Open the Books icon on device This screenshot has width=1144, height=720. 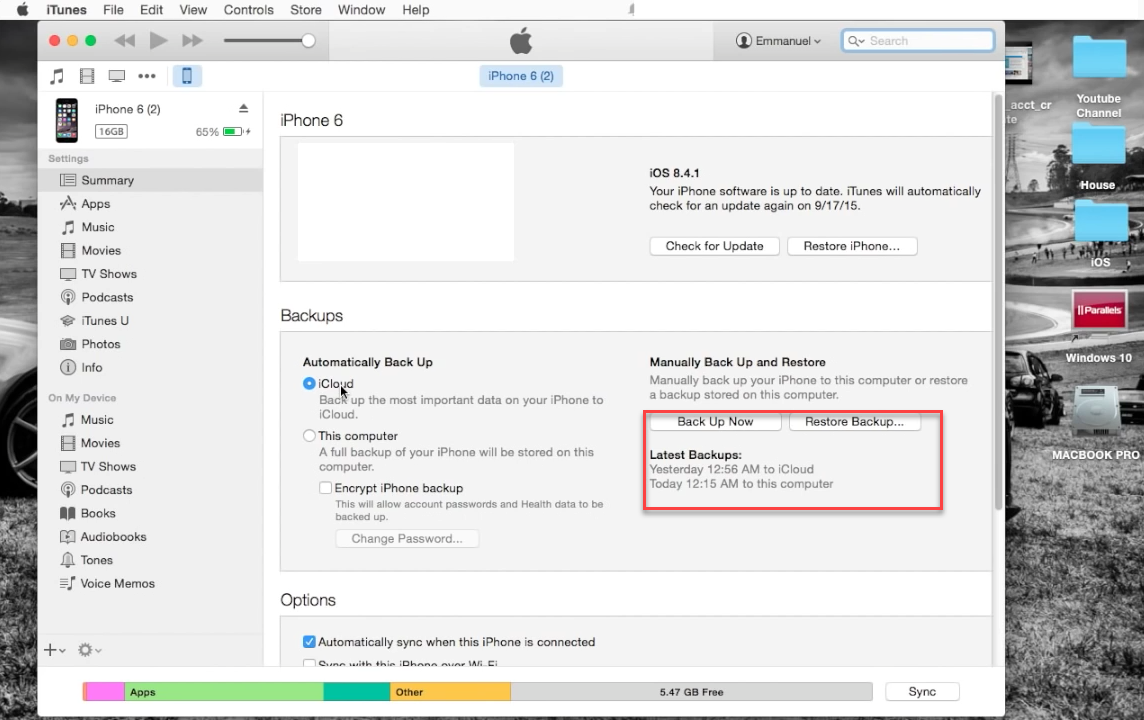click(x=68, y=513)
